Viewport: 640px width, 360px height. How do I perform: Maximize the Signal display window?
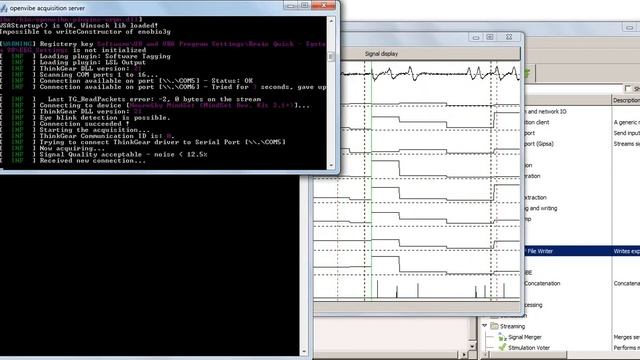pos(490,37)
